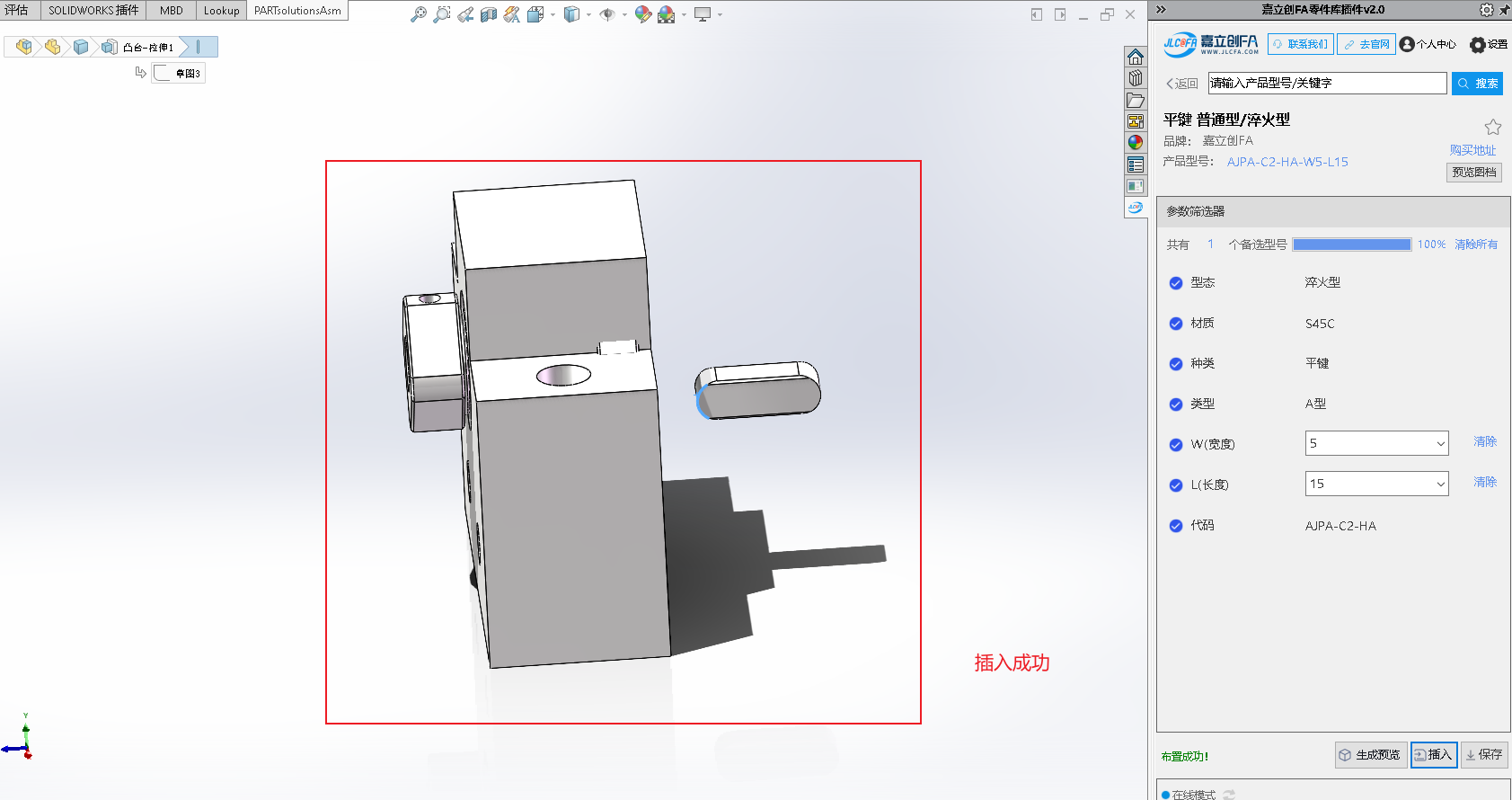
Task: Open the task pane Home tab icon
Action: [1136, 57]
